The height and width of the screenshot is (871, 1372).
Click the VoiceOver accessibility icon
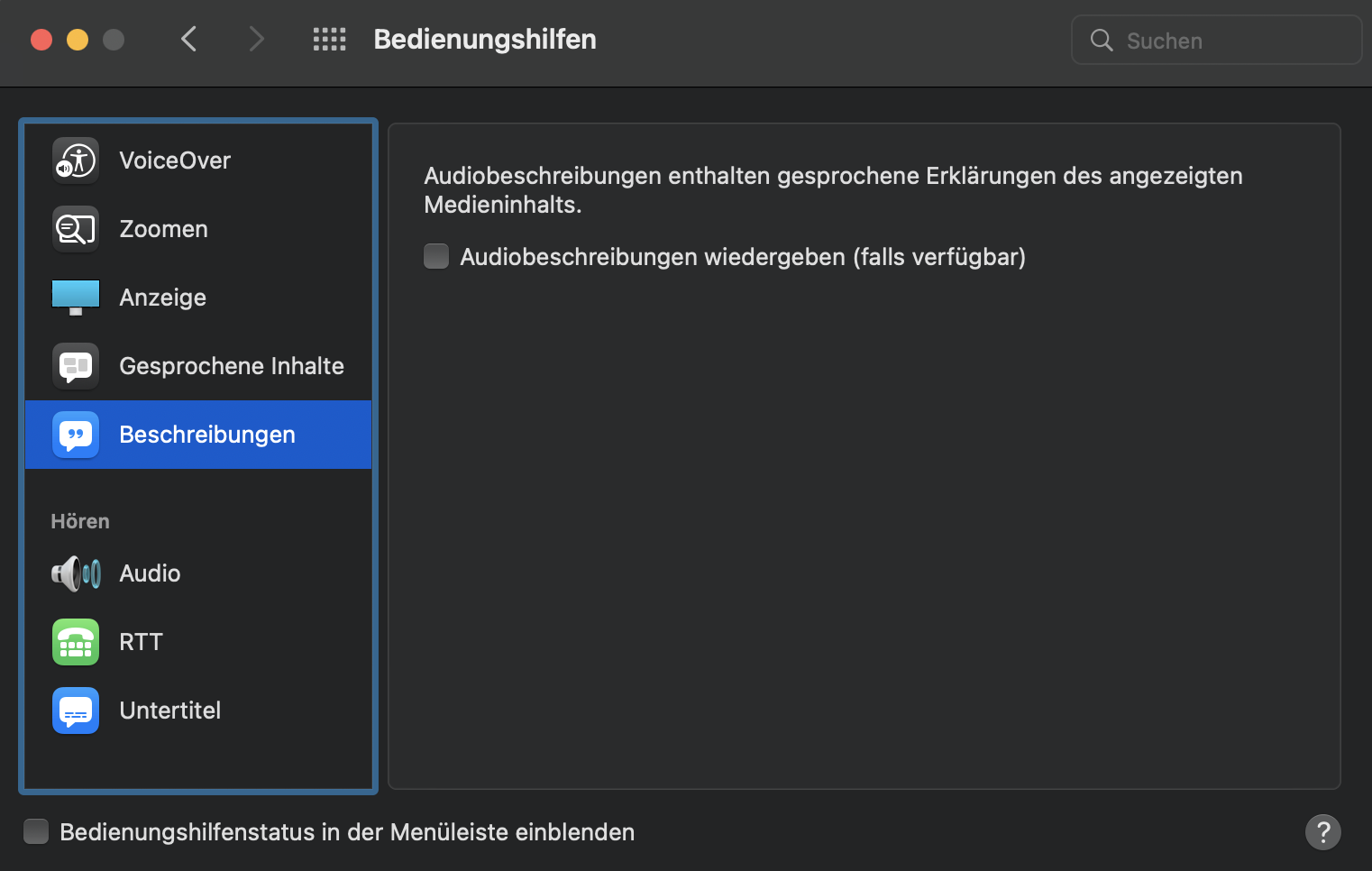[x=76, y=160]
